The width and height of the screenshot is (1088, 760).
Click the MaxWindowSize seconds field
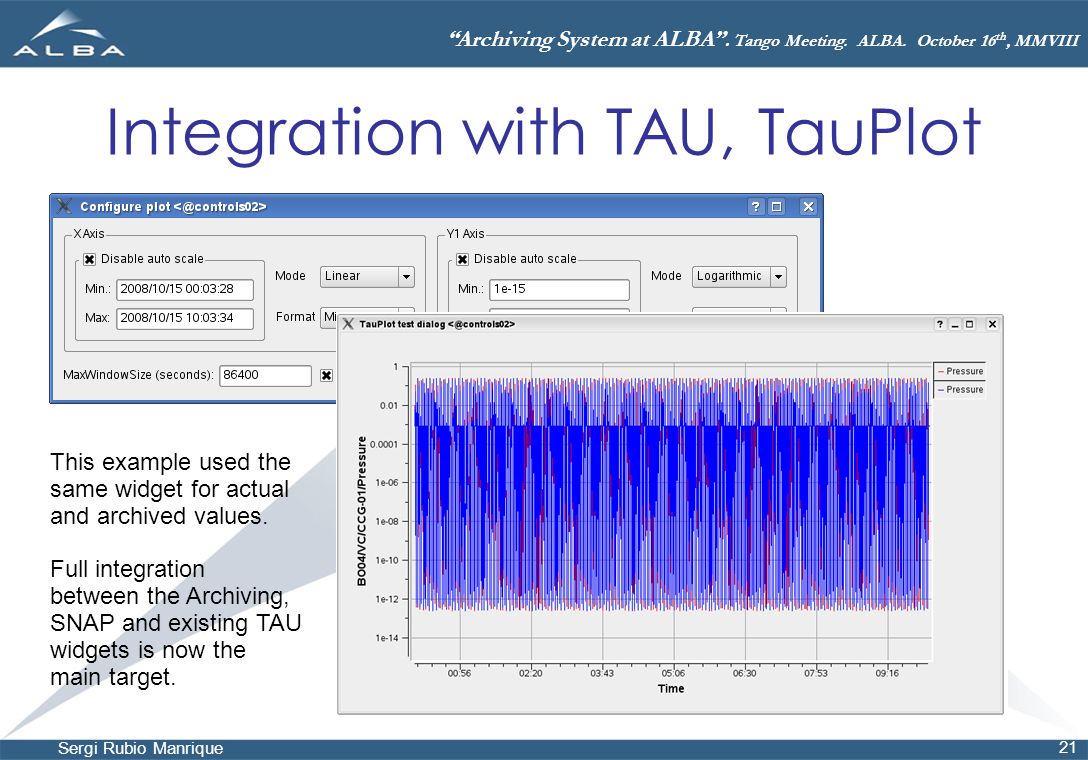[265, 375]
